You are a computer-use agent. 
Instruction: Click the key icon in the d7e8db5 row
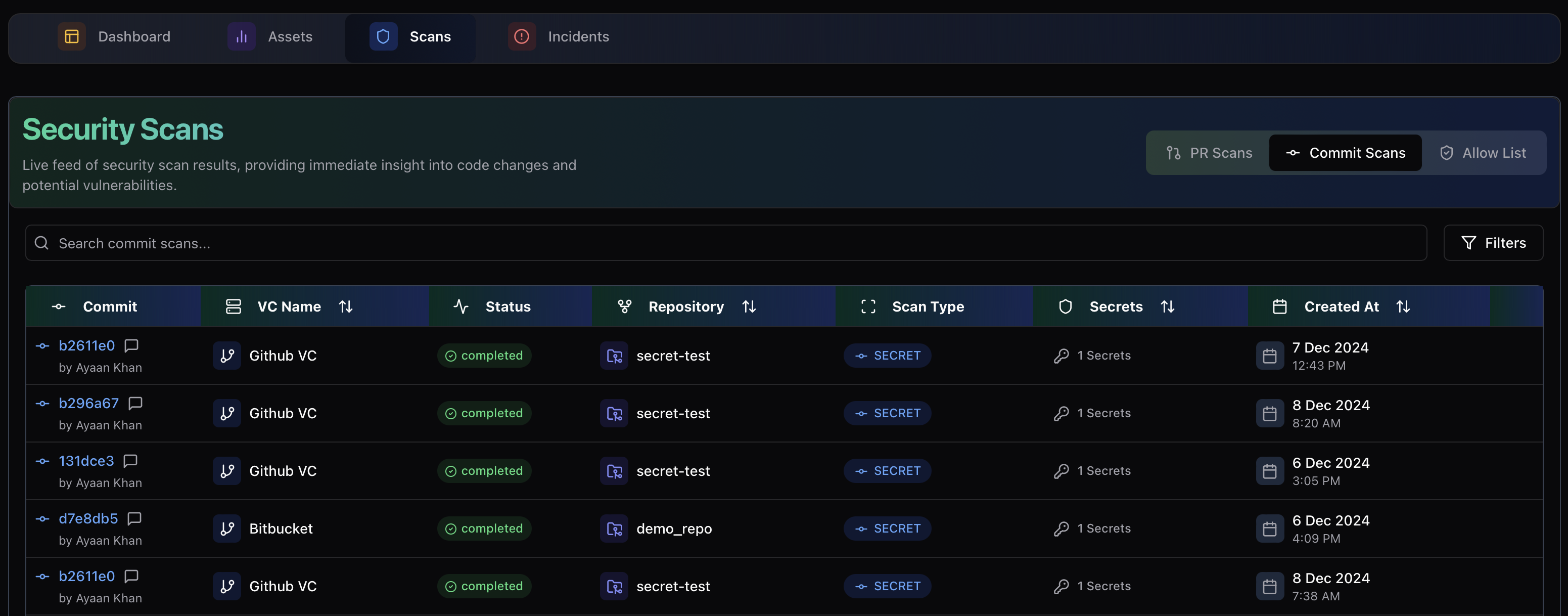tap(1061, 529)
